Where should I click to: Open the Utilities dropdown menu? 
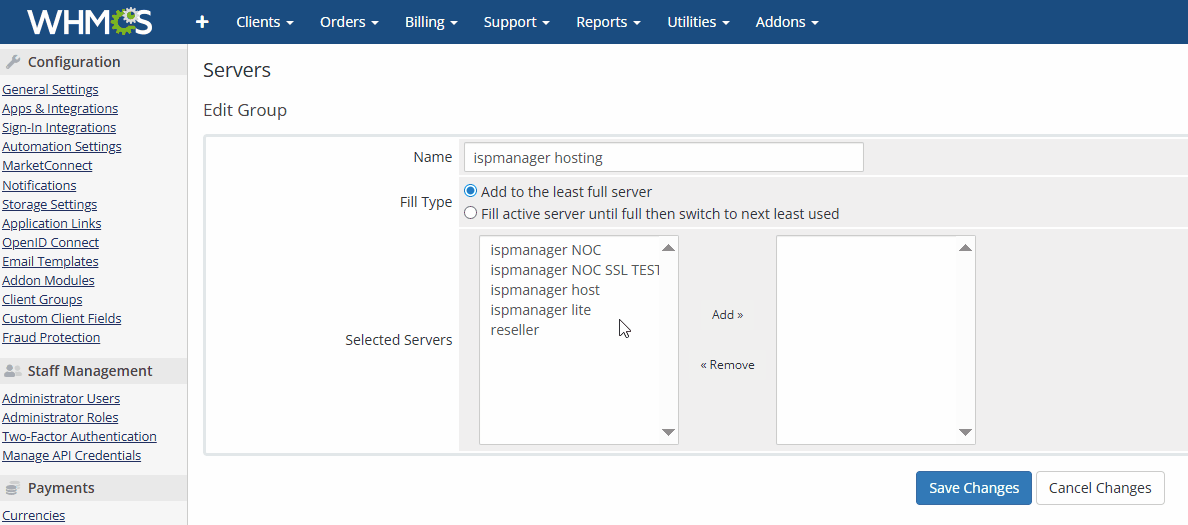[x=698, y=22]
